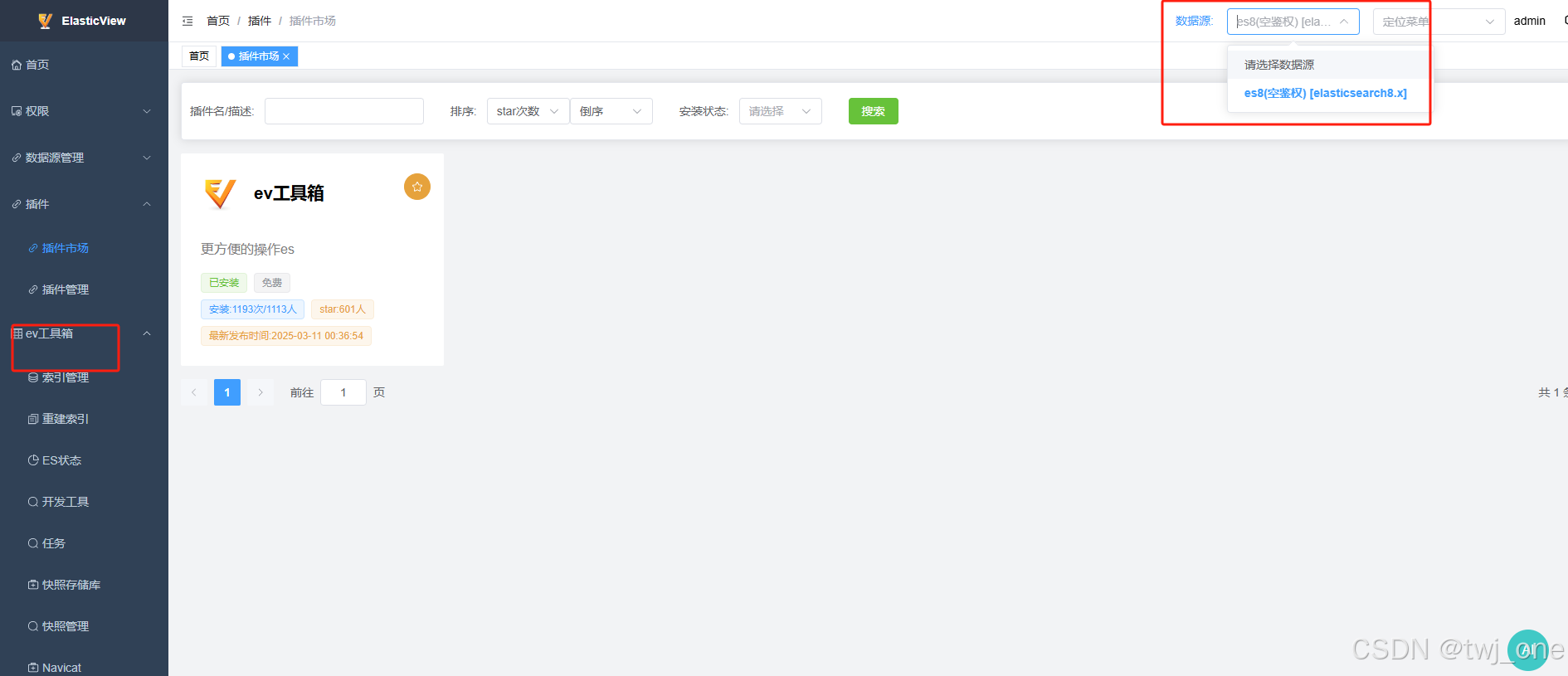Screen dimensions: 1568x676
Task: Expand the 权限 sidebar menu
Action: (x=147, y=111)
